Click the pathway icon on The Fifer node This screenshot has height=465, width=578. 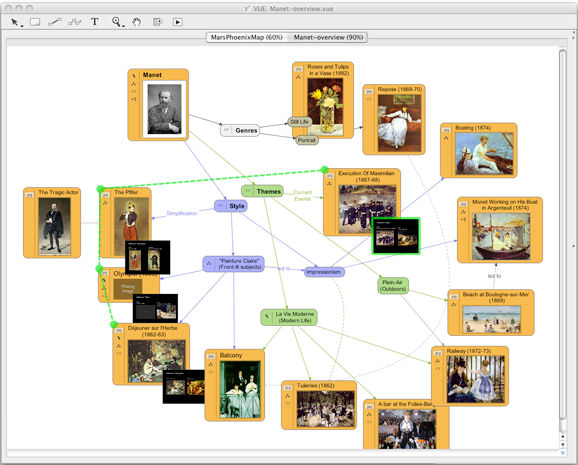point(105,203)
